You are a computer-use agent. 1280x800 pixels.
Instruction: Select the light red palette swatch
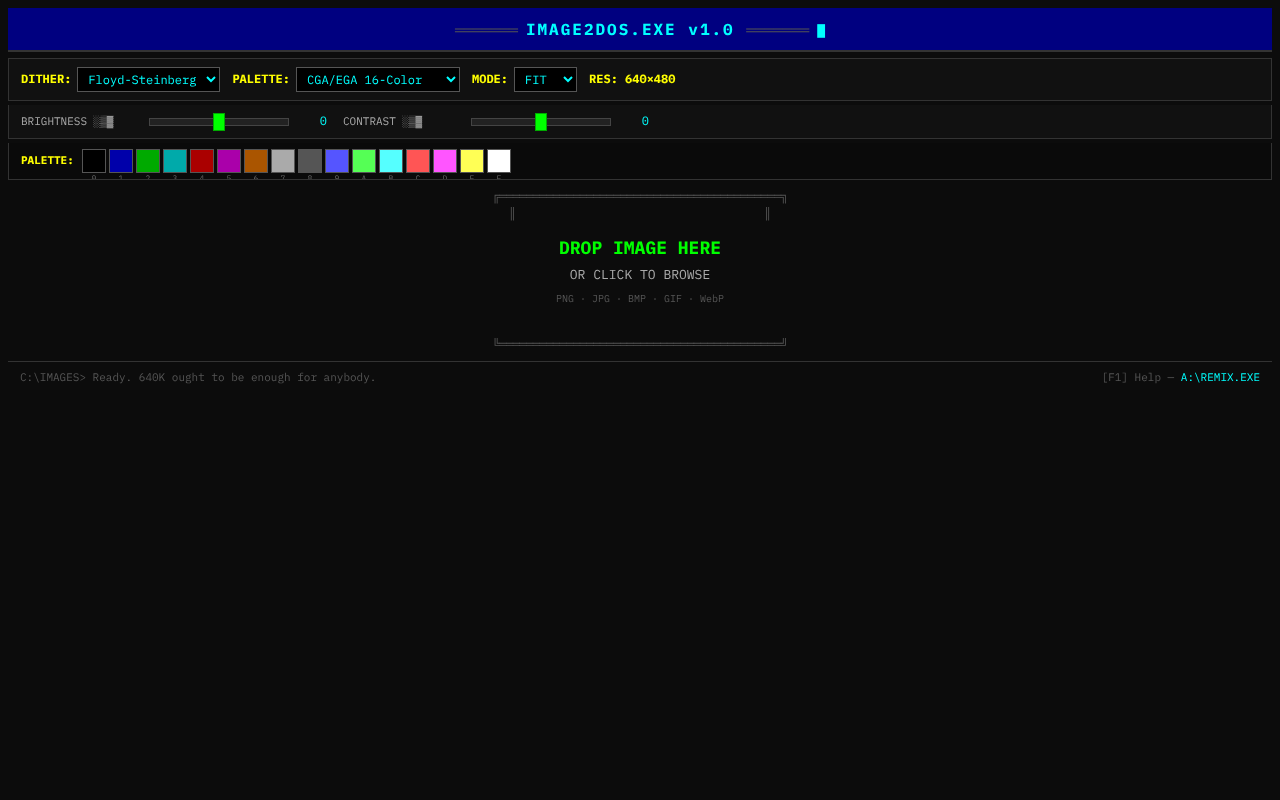418,161
